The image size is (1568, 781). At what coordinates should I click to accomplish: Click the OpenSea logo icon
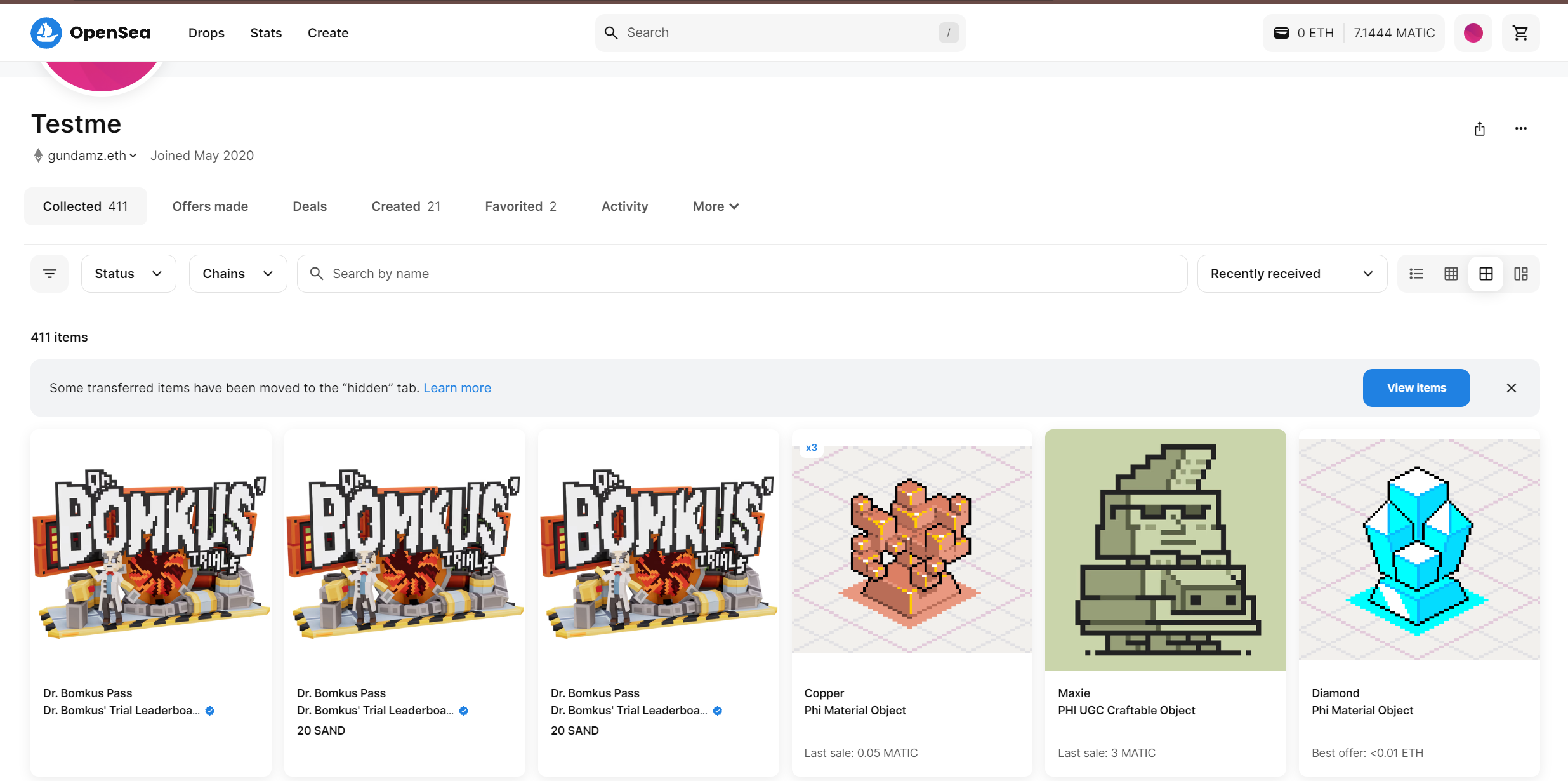point(46,32)
